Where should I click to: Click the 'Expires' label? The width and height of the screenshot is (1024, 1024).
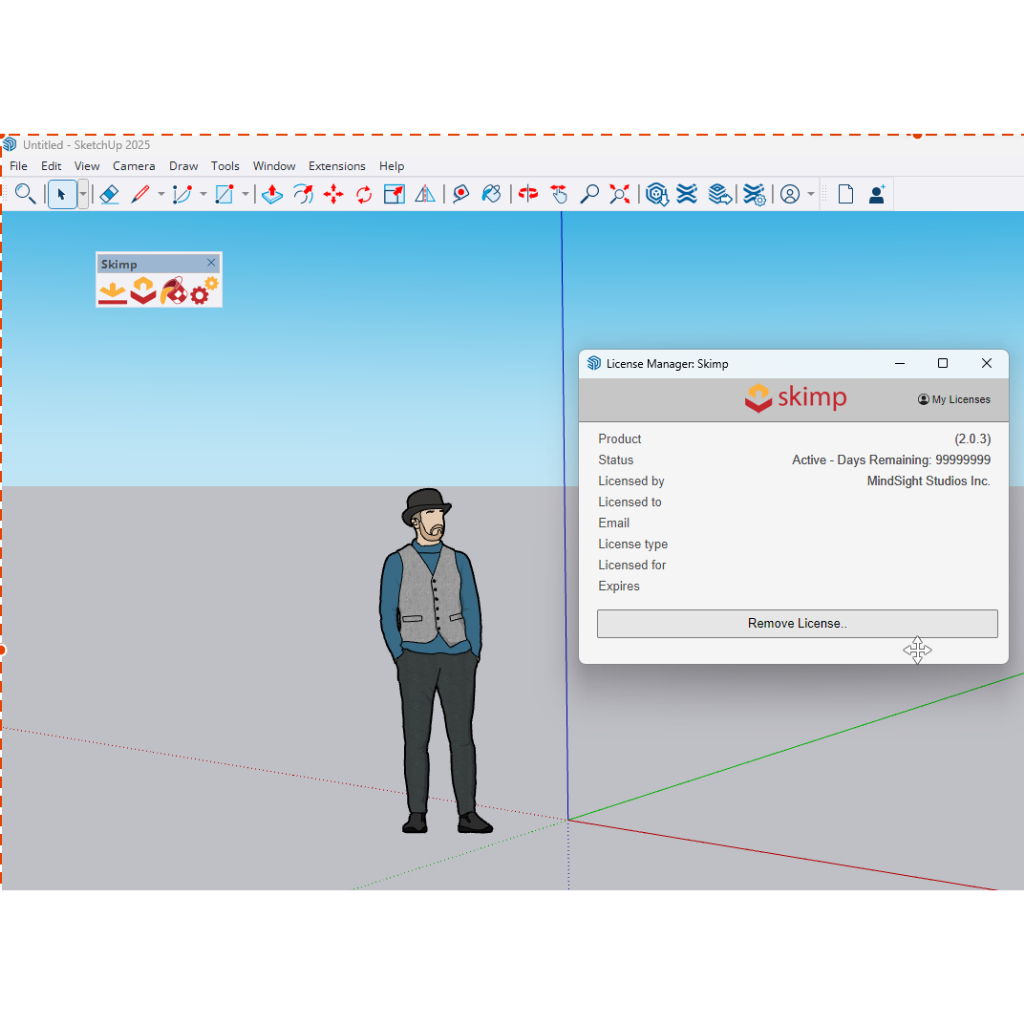pos(618,586)
